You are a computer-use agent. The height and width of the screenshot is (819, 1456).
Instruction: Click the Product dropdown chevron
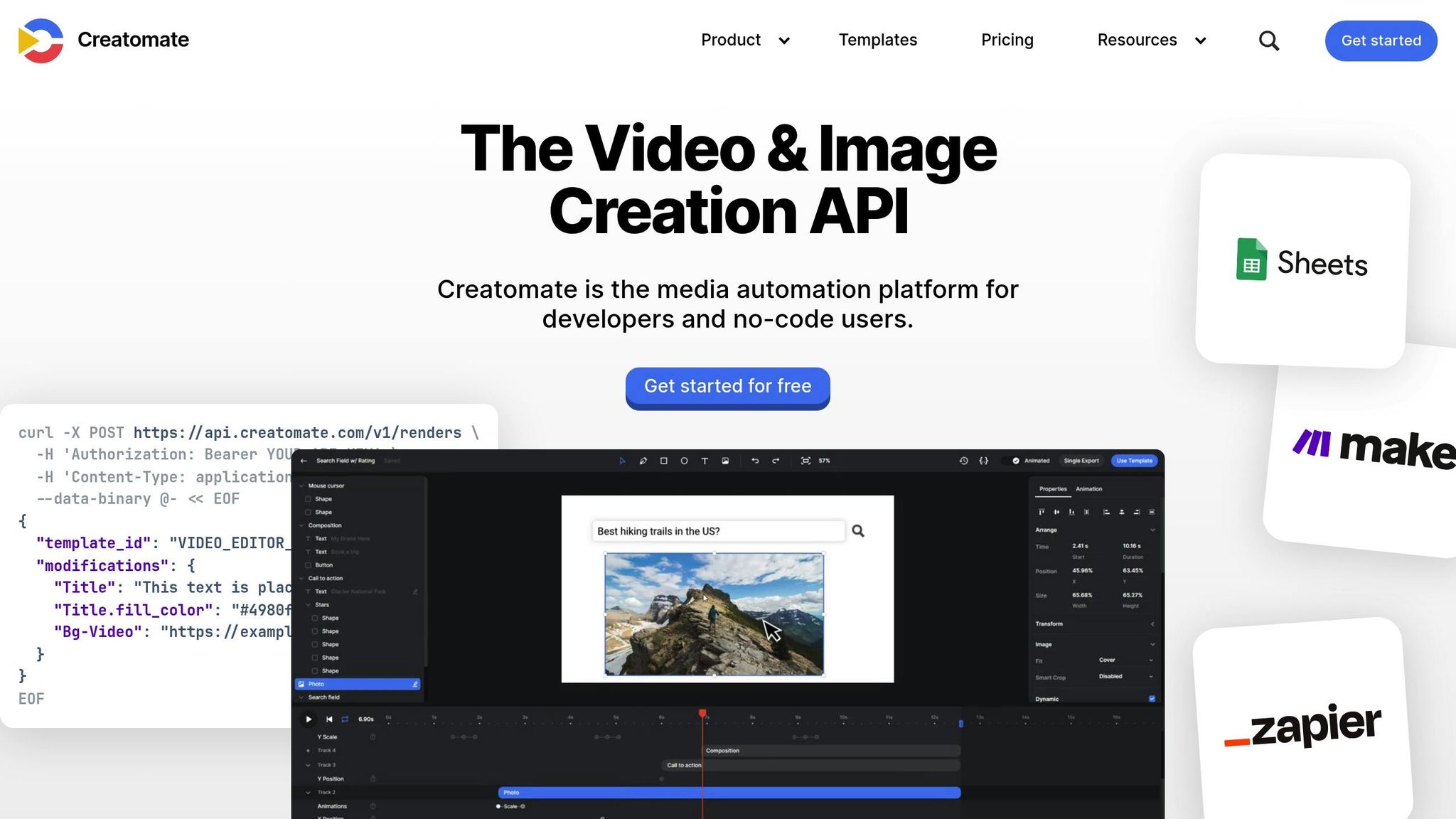[784, 41]
